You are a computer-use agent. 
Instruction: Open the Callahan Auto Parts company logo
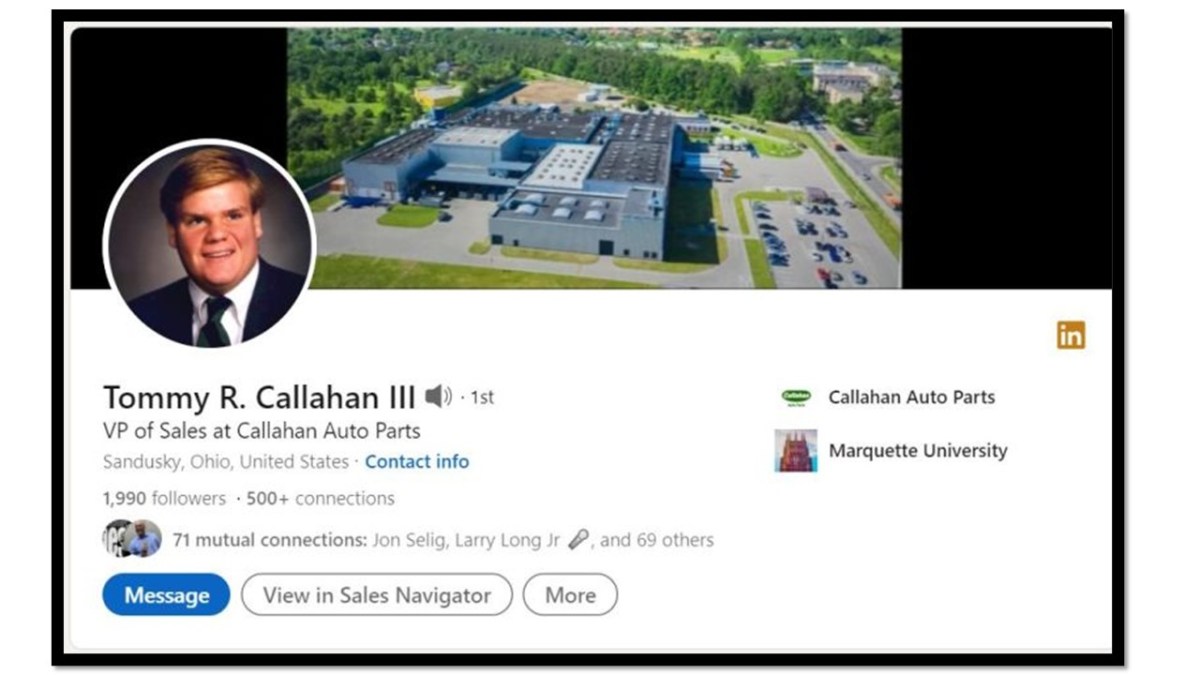click(x=796, y=397)
